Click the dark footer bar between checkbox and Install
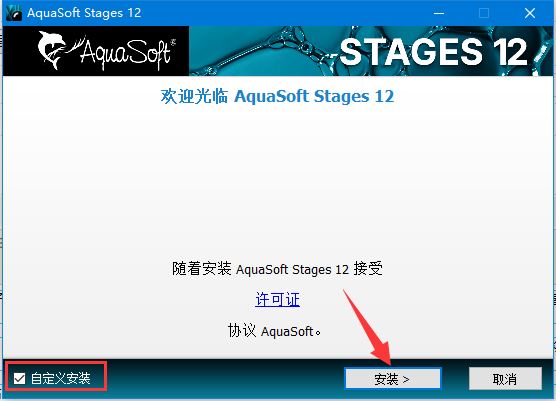Image resolution: width=556 pixels, height=401 pixels. click(x=225, y=379)
